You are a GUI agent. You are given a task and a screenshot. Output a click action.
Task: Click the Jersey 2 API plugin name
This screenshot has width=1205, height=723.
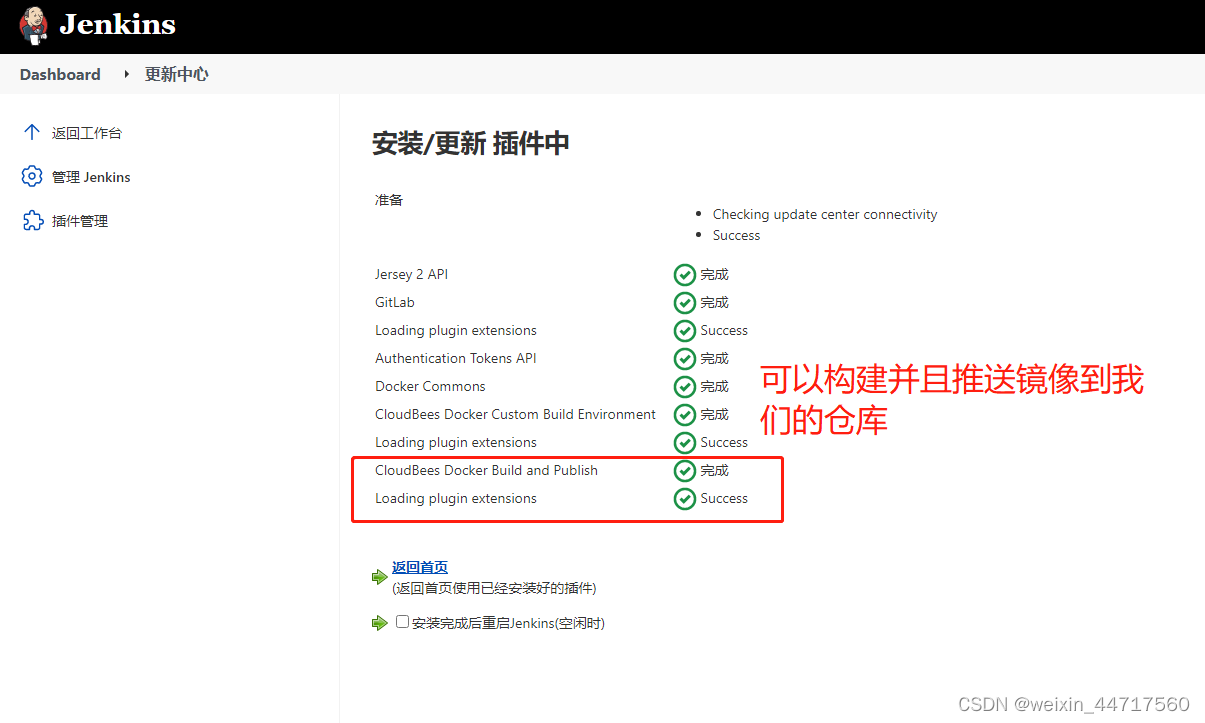(412, 274)
